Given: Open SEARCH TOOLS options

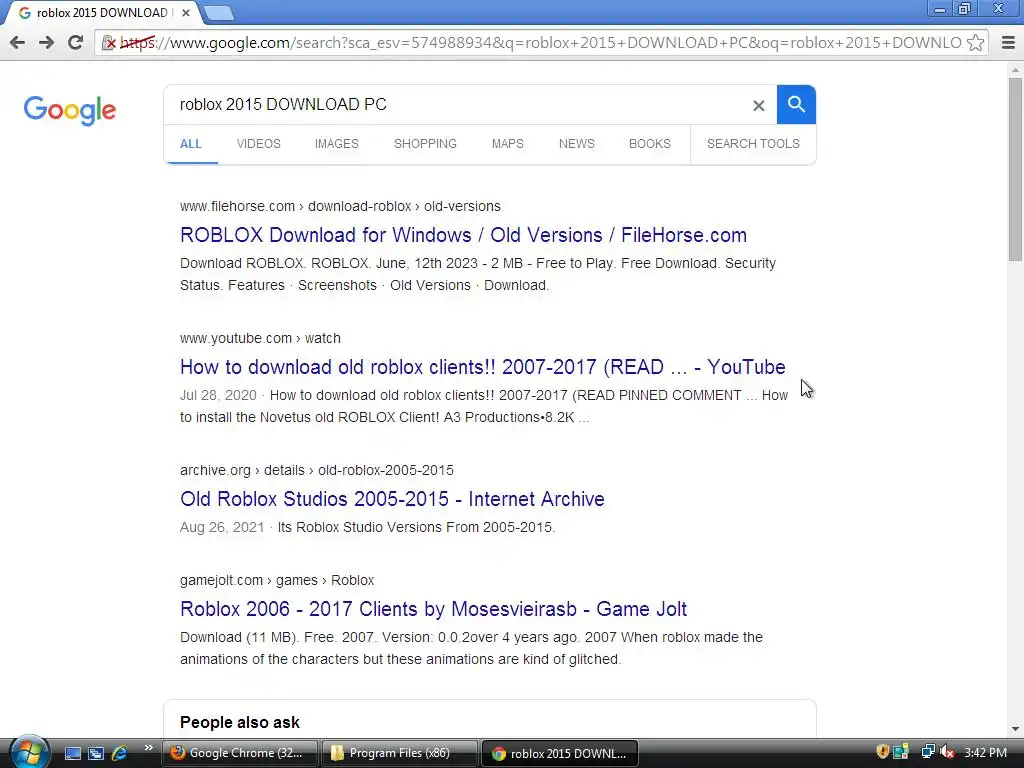Looking at the screenshot, I should (x=753, y=144).
